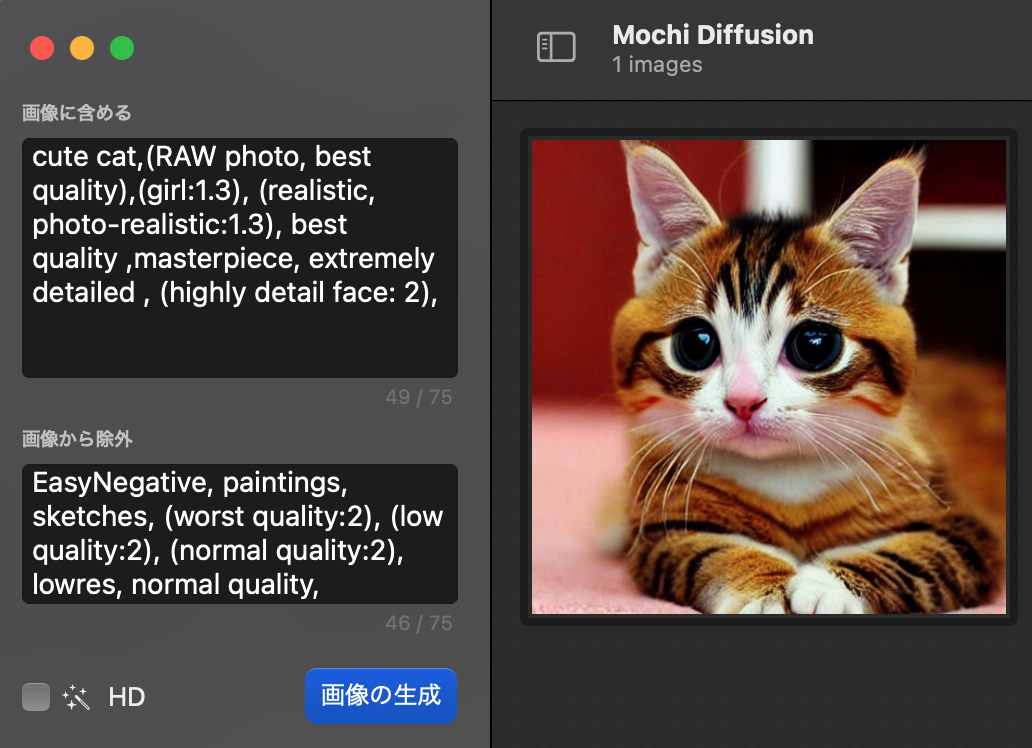Toggle the sidebar panel icon

click(556, 47)
